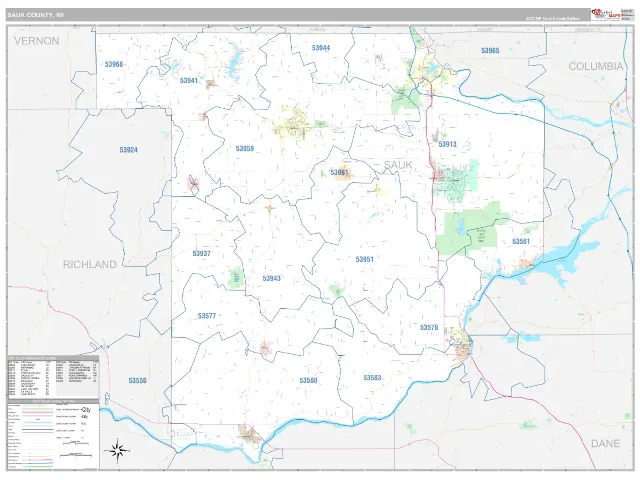Click the large "City" legend sample
This screenshot has width=640, height=480.
(x=86, y=409)
